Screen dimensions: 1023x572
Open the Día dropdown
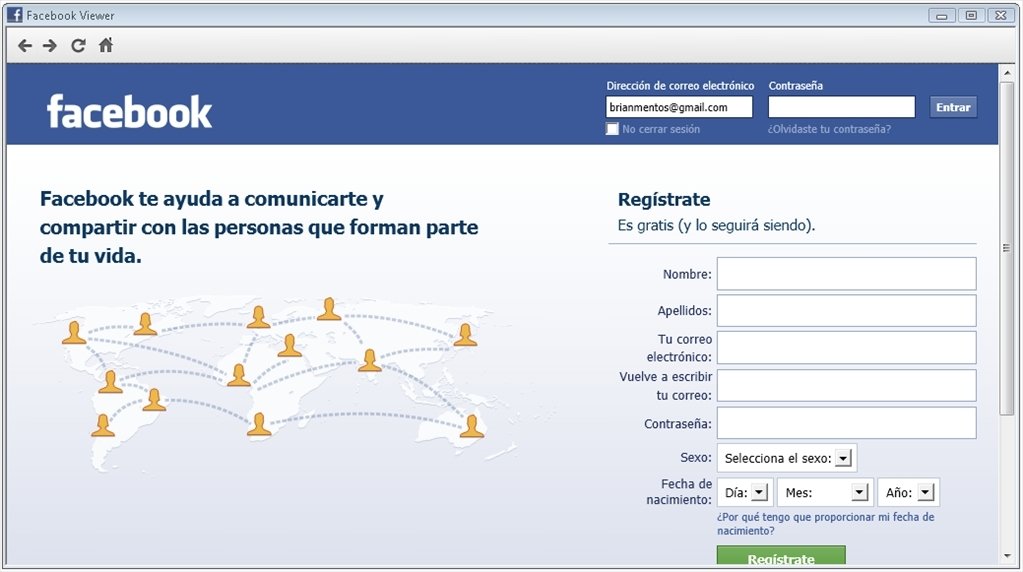point(745,492)
